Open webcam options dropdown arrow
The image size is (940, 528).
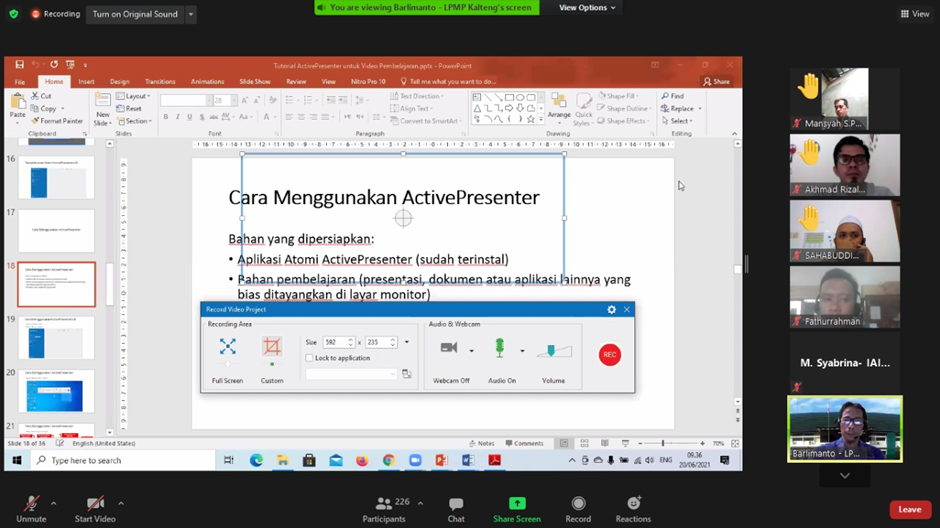471,351
